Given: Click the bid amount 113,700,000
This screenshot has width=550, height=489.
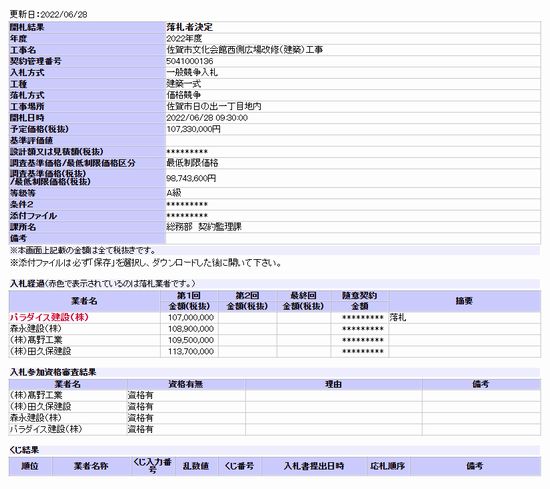Looking at the screenshot, I should click(x=191, y=351).
